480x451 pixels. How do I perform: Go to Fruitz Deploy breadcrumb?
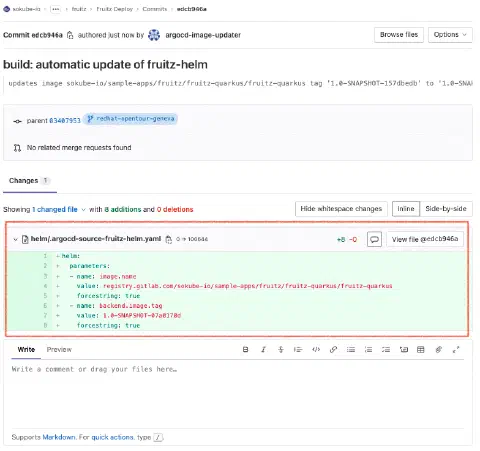(114, 9)
